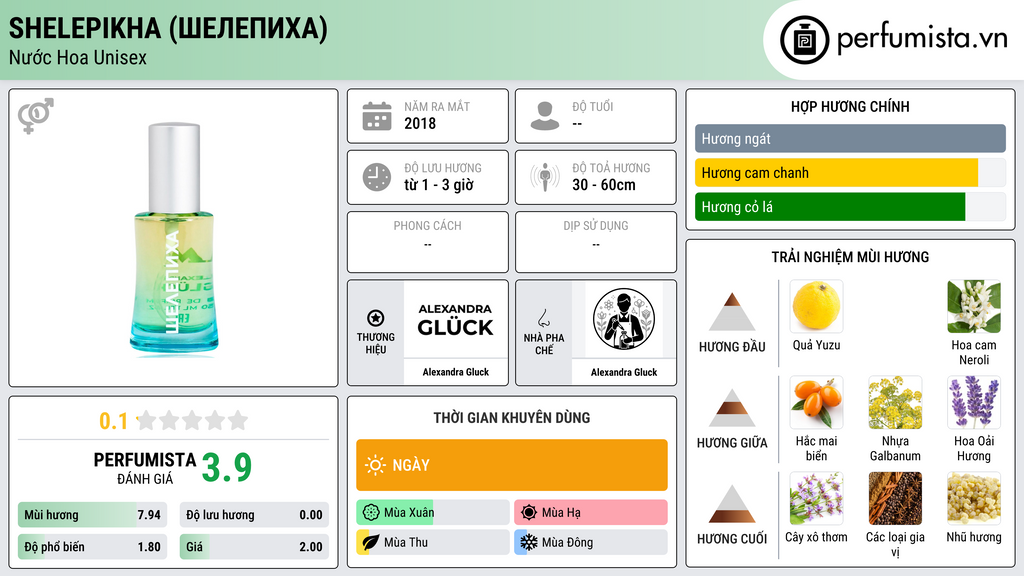
Task: Click the Hợp Hương Chính heading
Action: pos(850,106)
